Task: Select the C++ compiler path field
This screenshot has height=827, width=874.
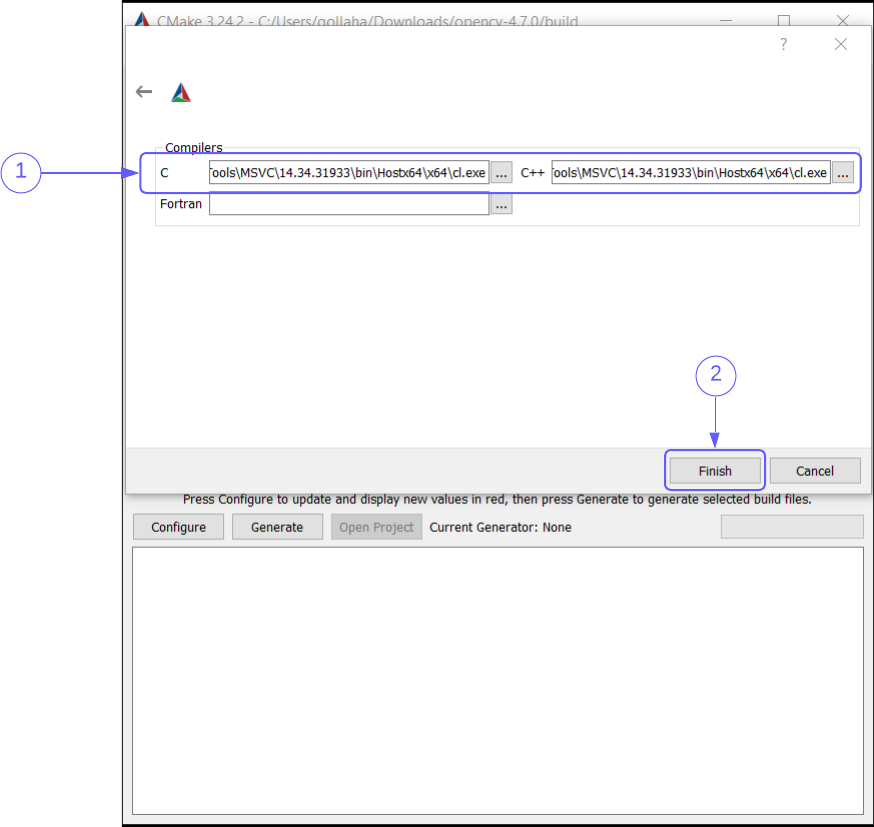Action: [x=690, y=172]
